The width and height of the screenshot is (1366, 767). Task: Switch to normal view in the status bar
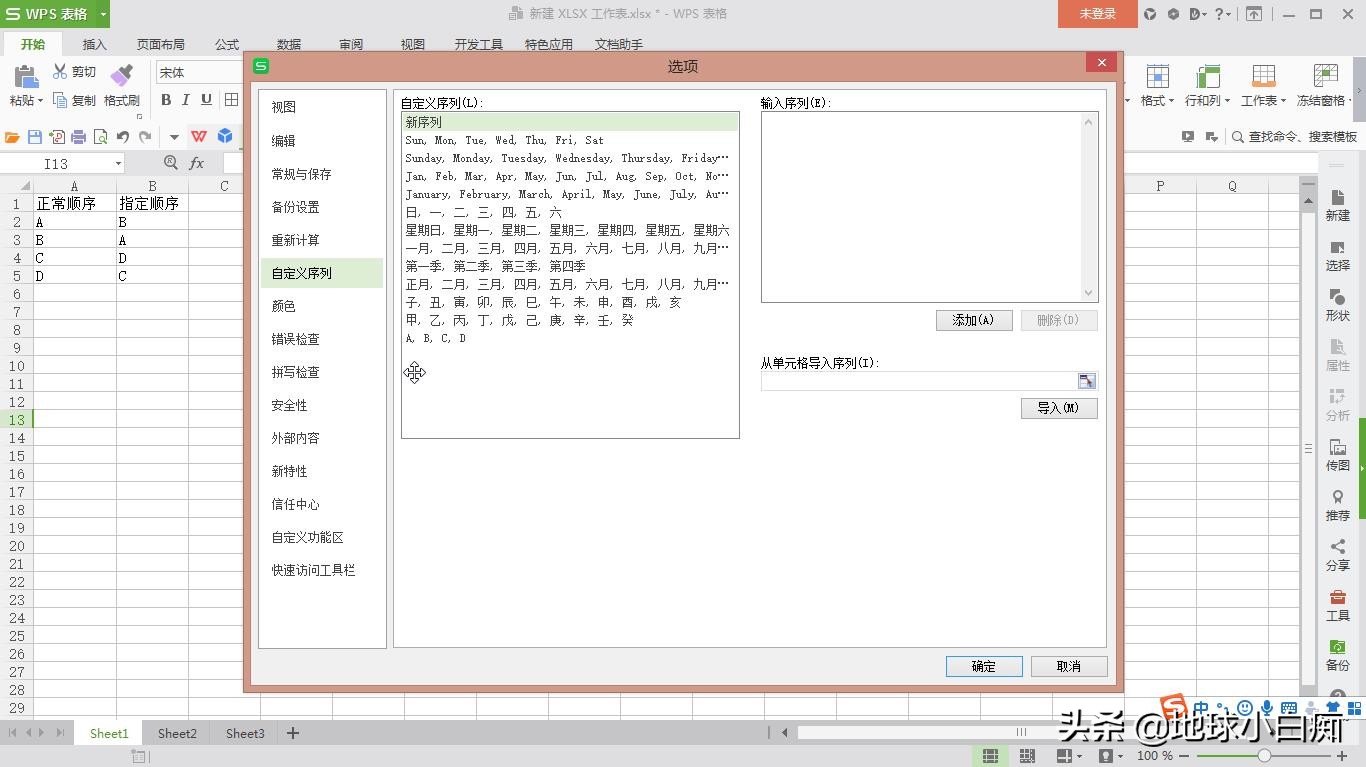989,756
